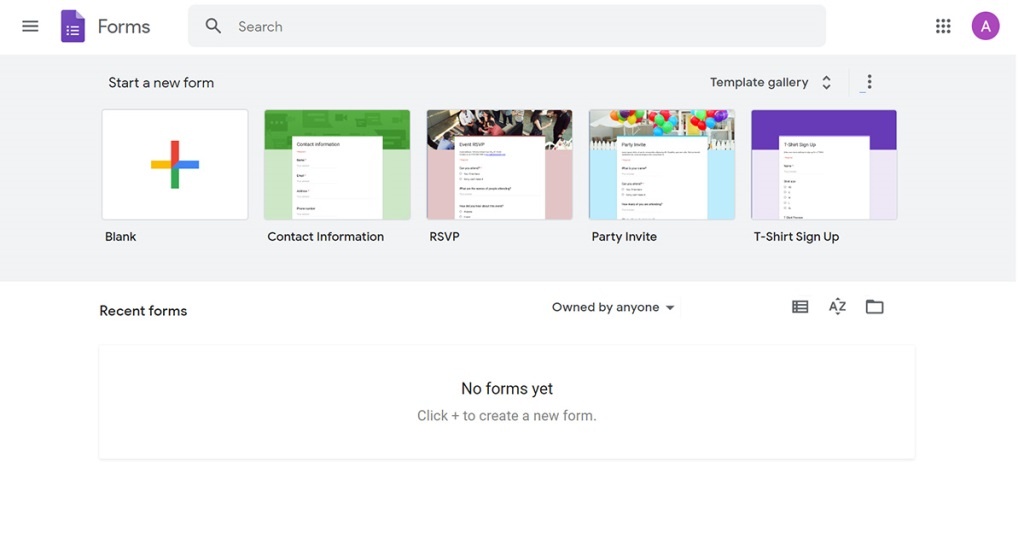Screen dimensions: 1024x538
Task: Open the account avatar menu
Action: pos(985,26)
